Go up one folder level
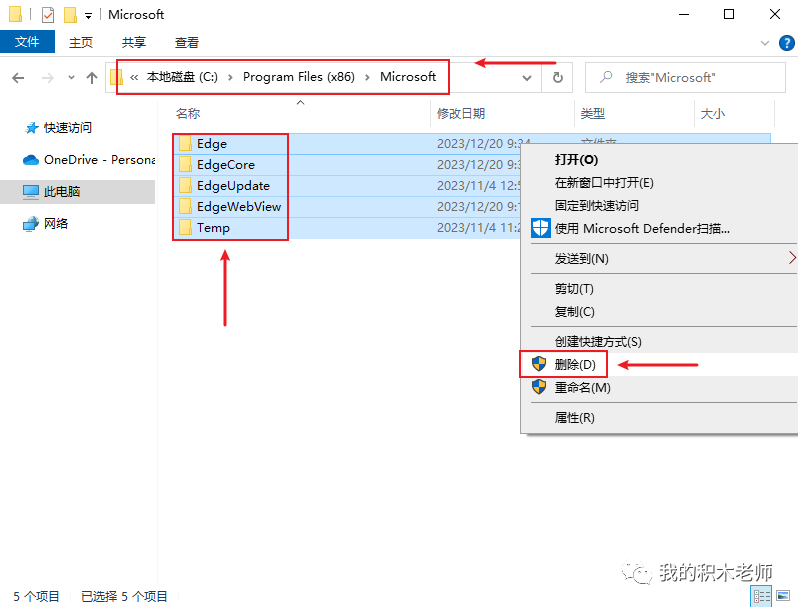The height and width of the screenshot is (607, 798). [92, 78]
